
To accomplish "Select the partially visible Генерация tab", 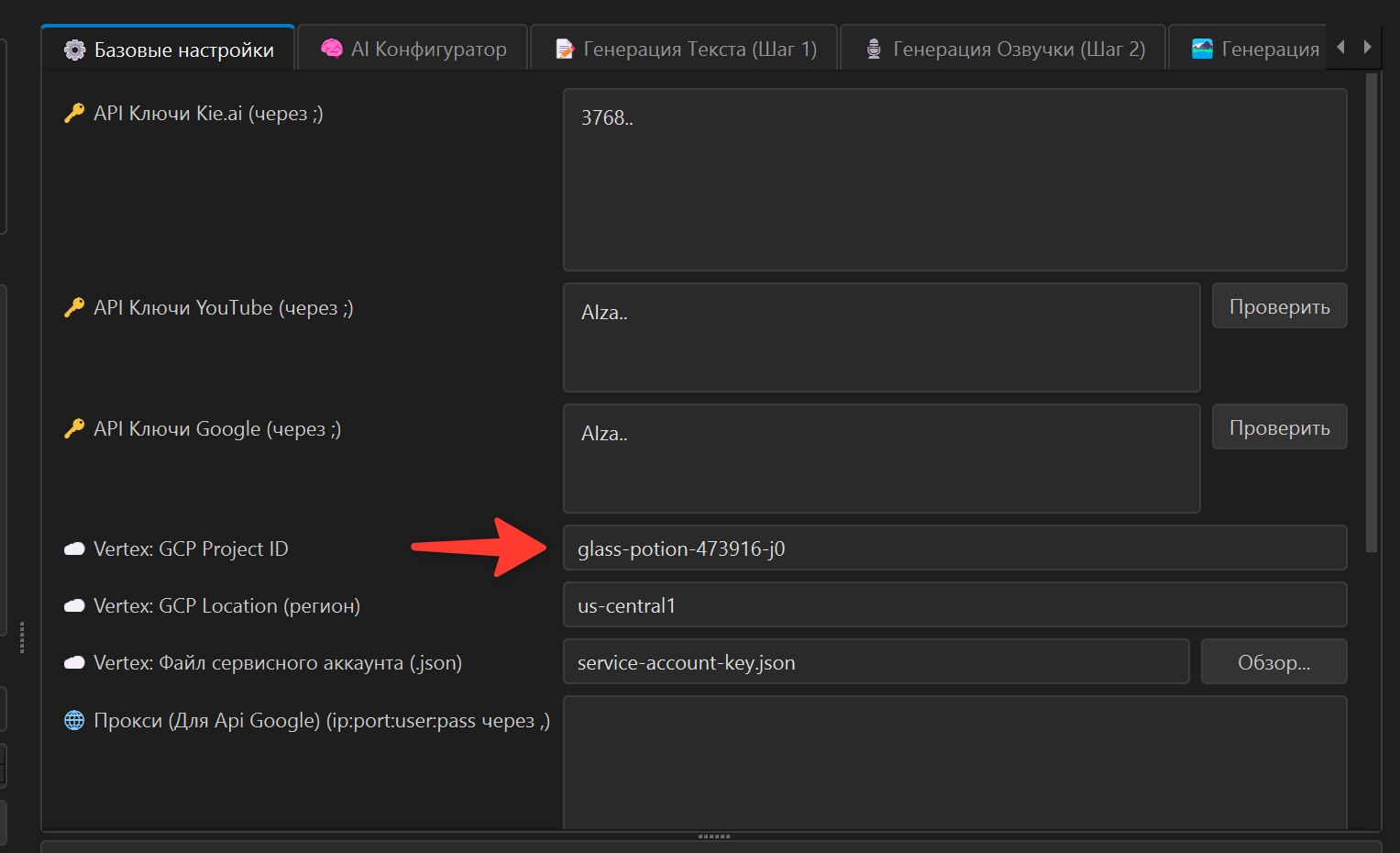I will (1247, 49).
